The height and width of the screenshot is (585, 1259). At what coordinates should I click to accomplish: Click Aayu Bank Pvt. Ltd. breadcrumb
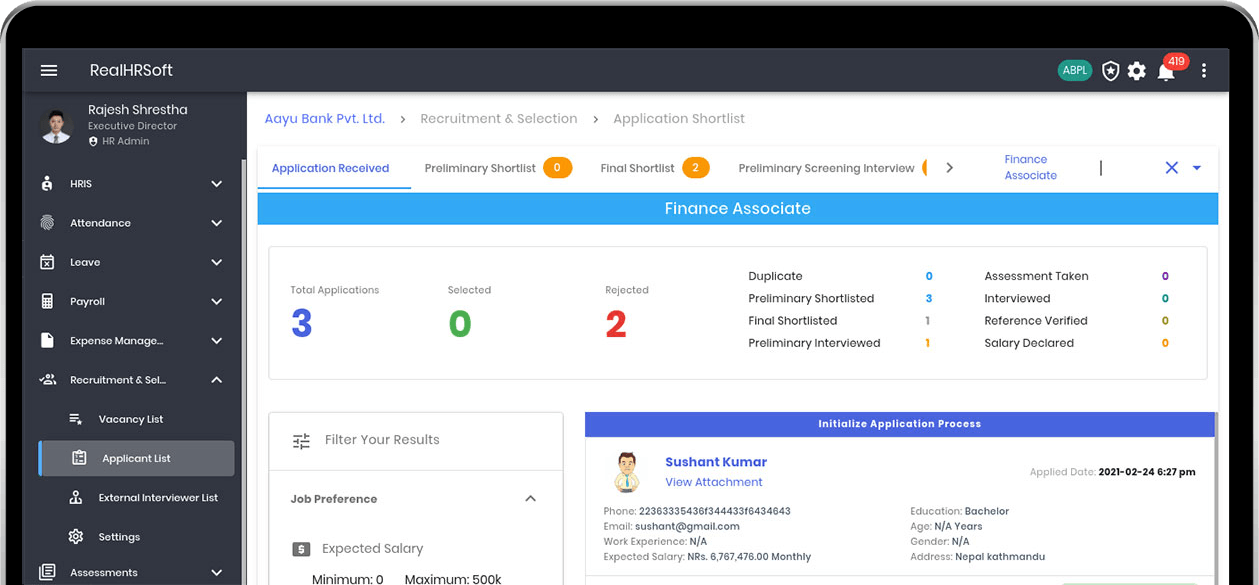[x=324, y=118]
